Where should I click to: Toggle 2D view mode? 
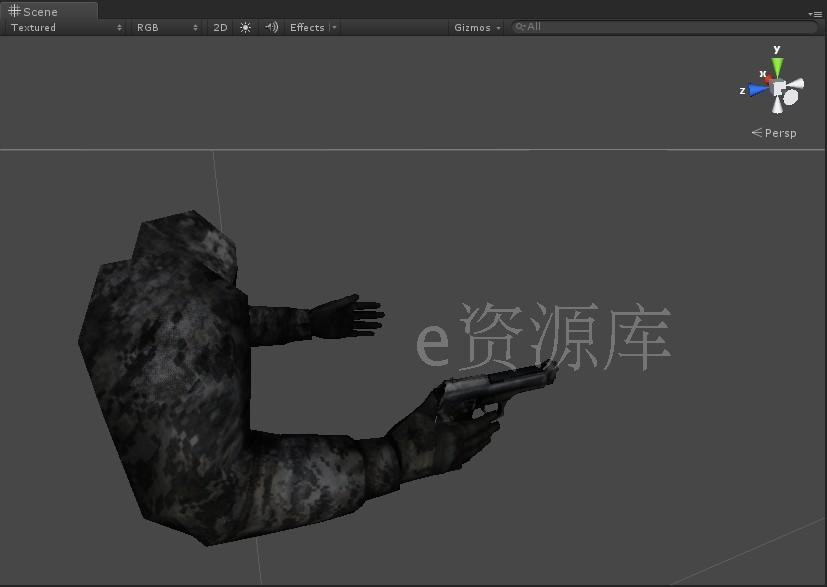(220, 27)
